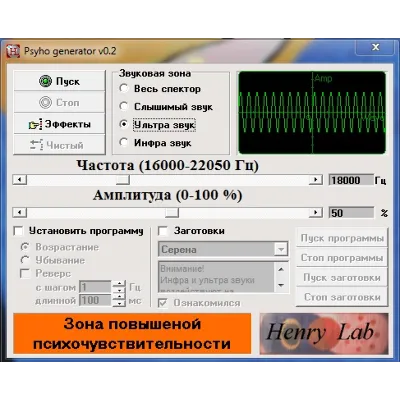400x400 pixels.
Task: Select the Инфра звук radio option
Action: 155,143
